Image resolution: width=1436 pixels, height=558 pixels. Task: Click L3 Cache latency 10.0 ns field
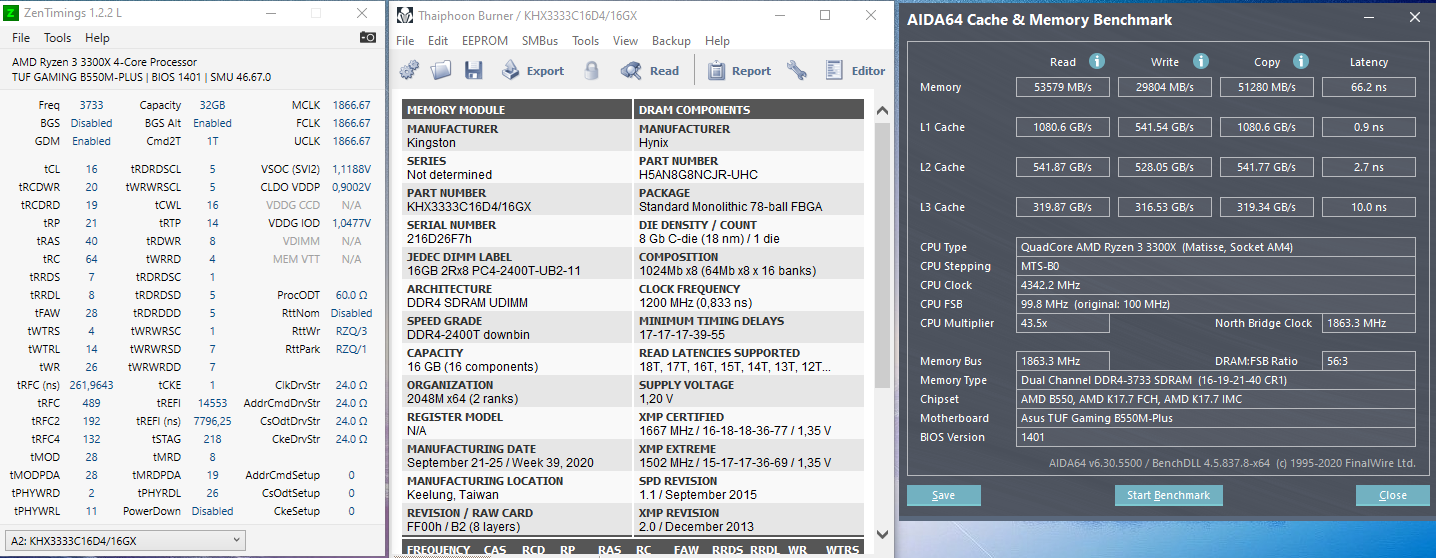[1368, 207]
